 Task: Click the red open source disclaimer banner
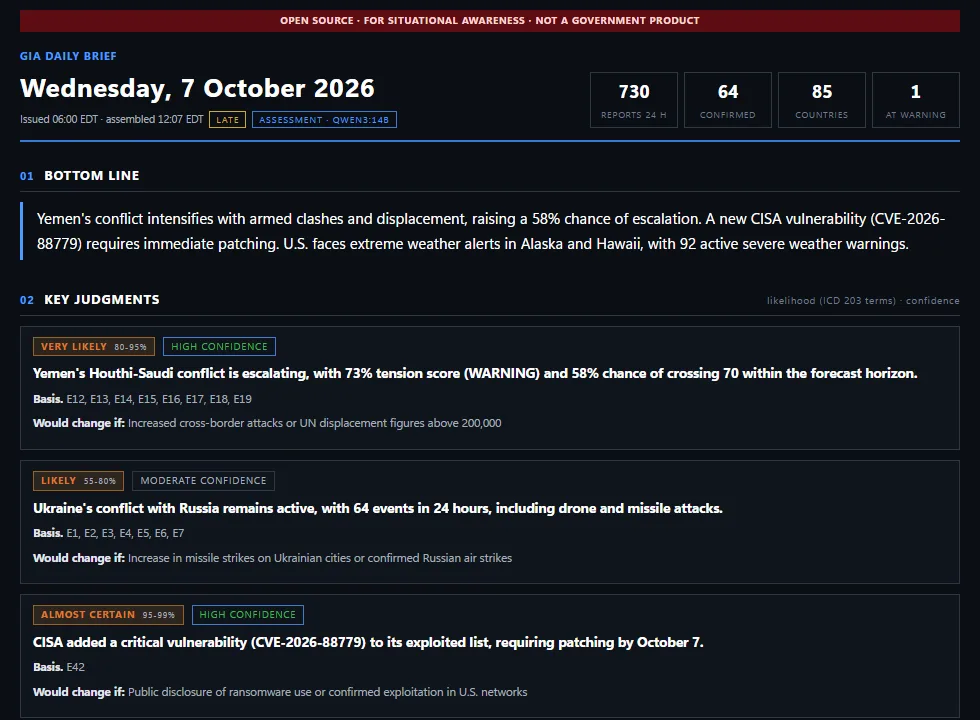coord(489,21)
